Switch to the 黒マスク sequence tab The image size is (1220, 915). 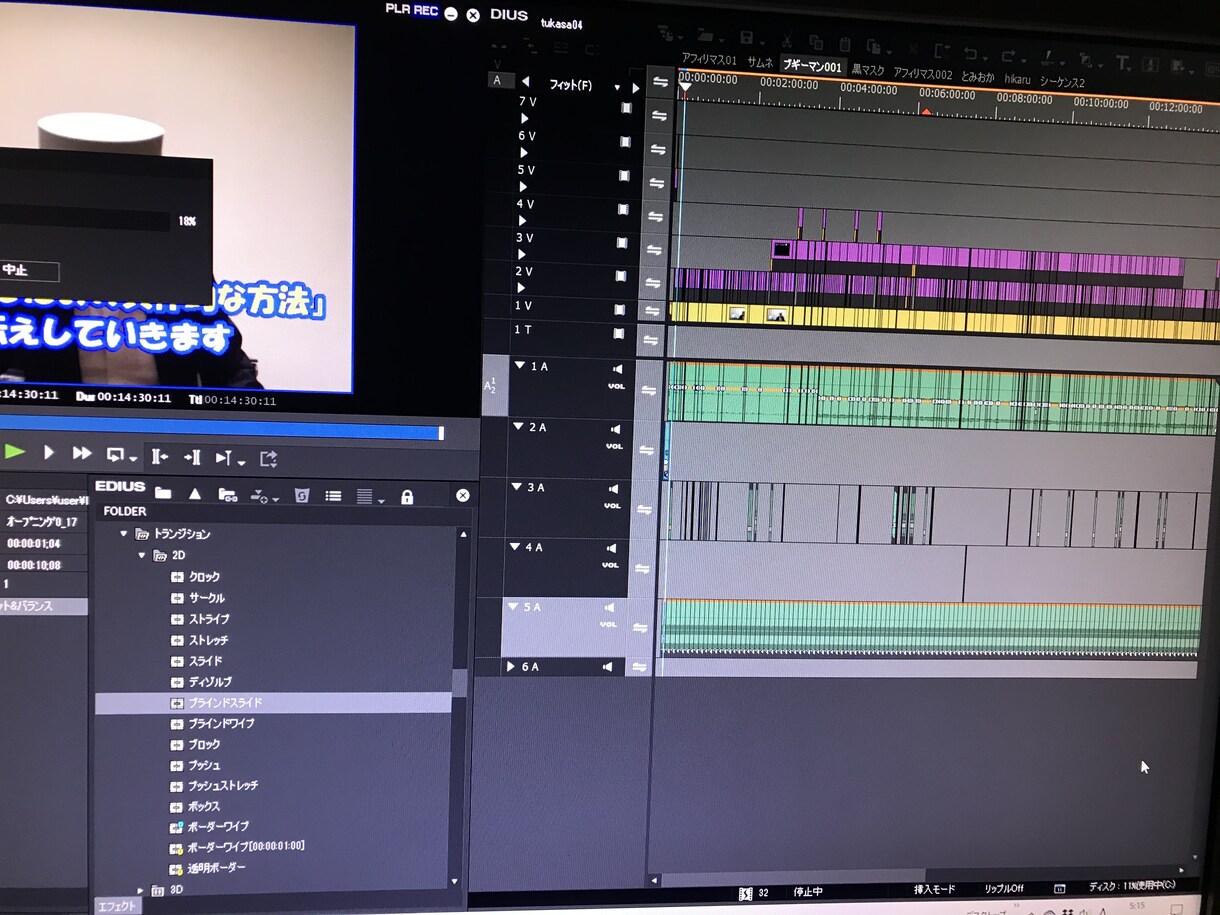(868, 70)
